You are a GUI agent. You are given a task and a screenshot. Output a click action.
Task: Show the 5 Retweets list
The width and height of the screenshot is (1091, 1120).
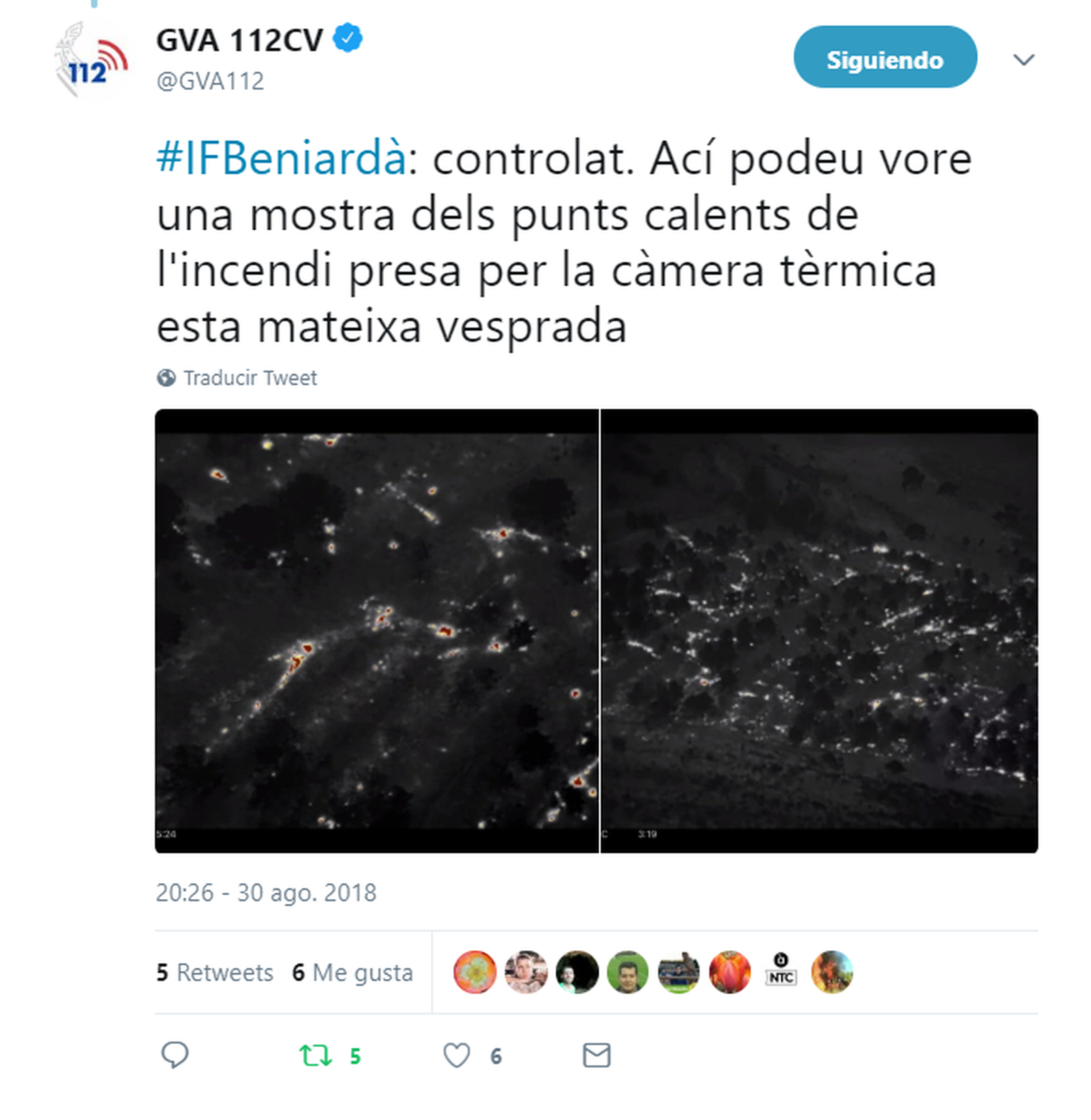tap(214, 972)
